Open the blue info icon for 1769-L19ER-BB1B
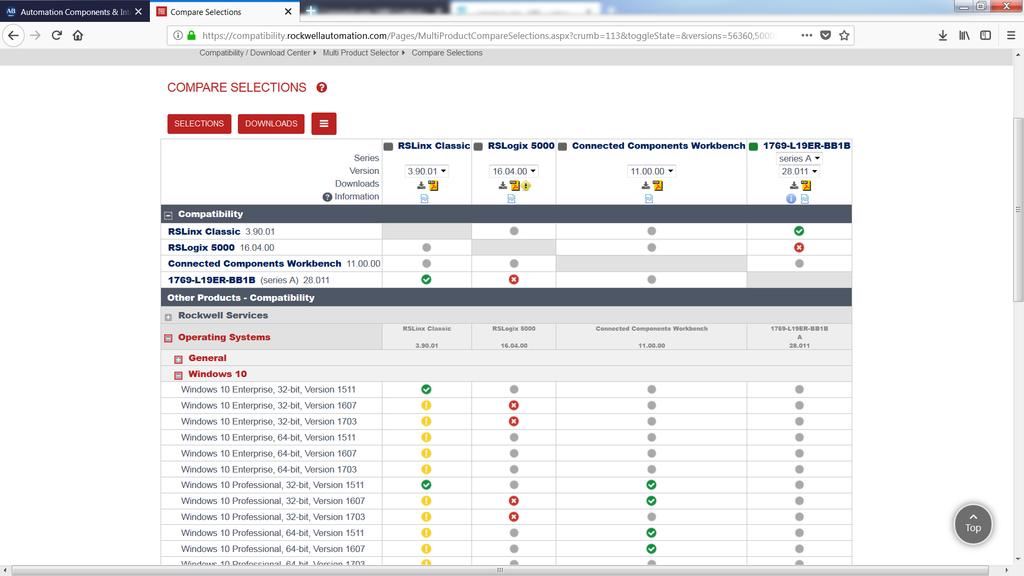 [791, 199]
